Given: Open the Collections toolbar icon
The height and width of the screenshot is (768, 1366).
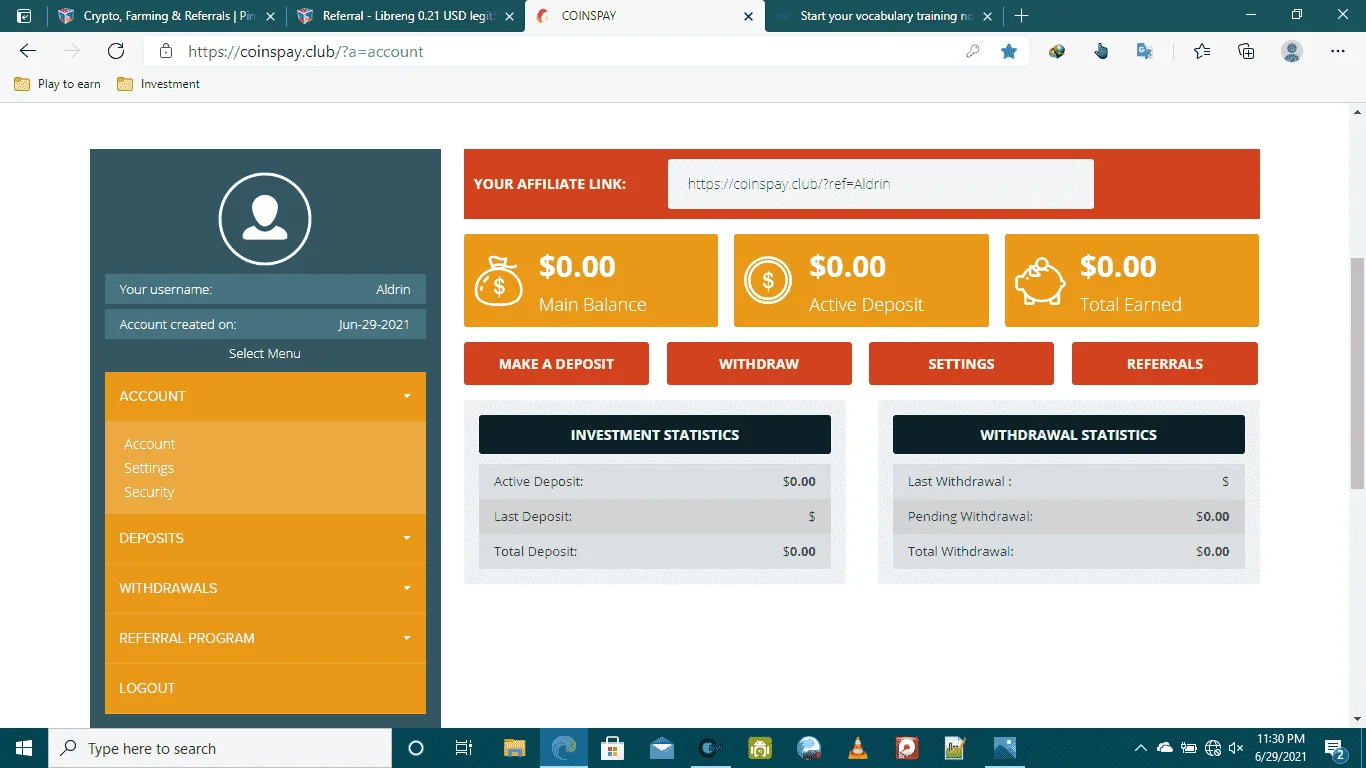Looking at the screenshot, I should point(1246,51).
